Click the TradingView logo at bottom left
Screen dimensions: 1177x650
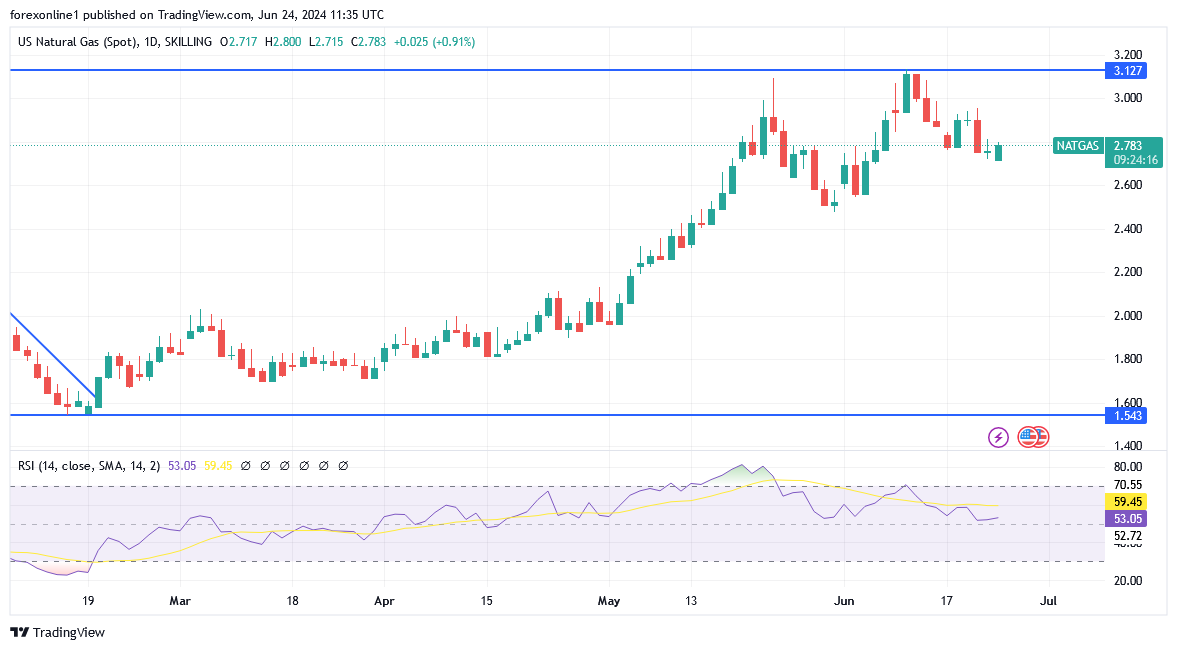point(57,632)
